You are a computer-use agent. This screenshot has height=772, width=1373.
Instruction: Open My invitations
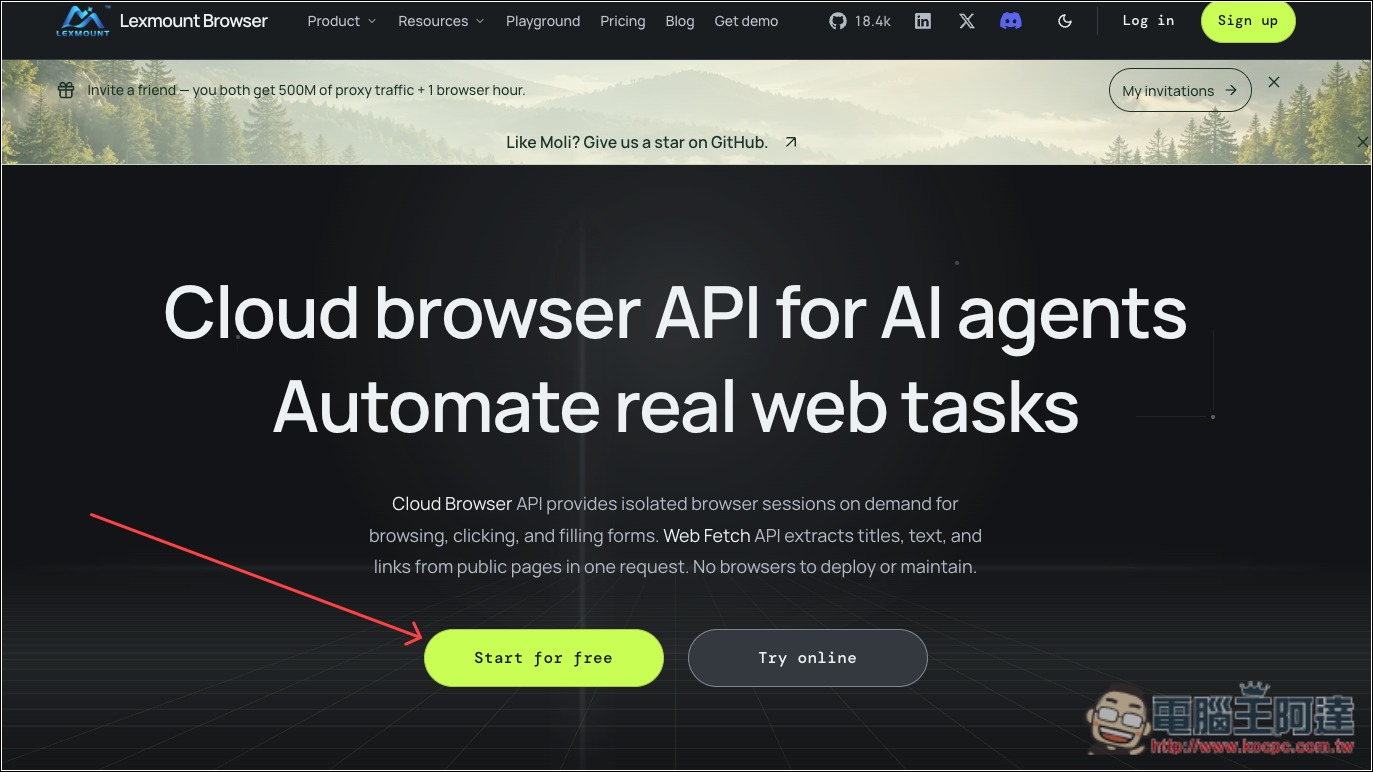tap(1180, 90)
